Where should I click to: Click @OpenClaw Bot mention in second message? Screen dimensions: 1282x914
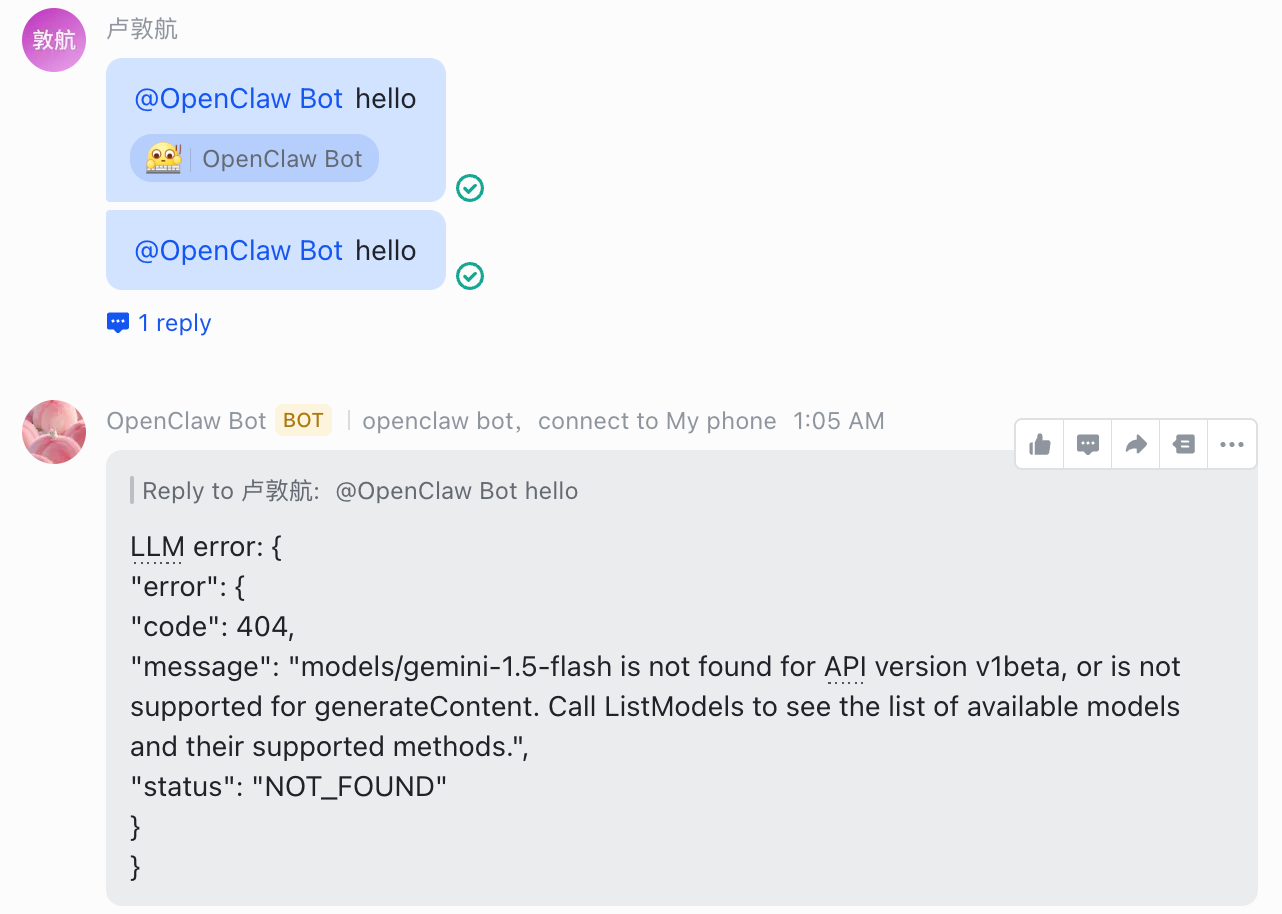coord(239,251)
